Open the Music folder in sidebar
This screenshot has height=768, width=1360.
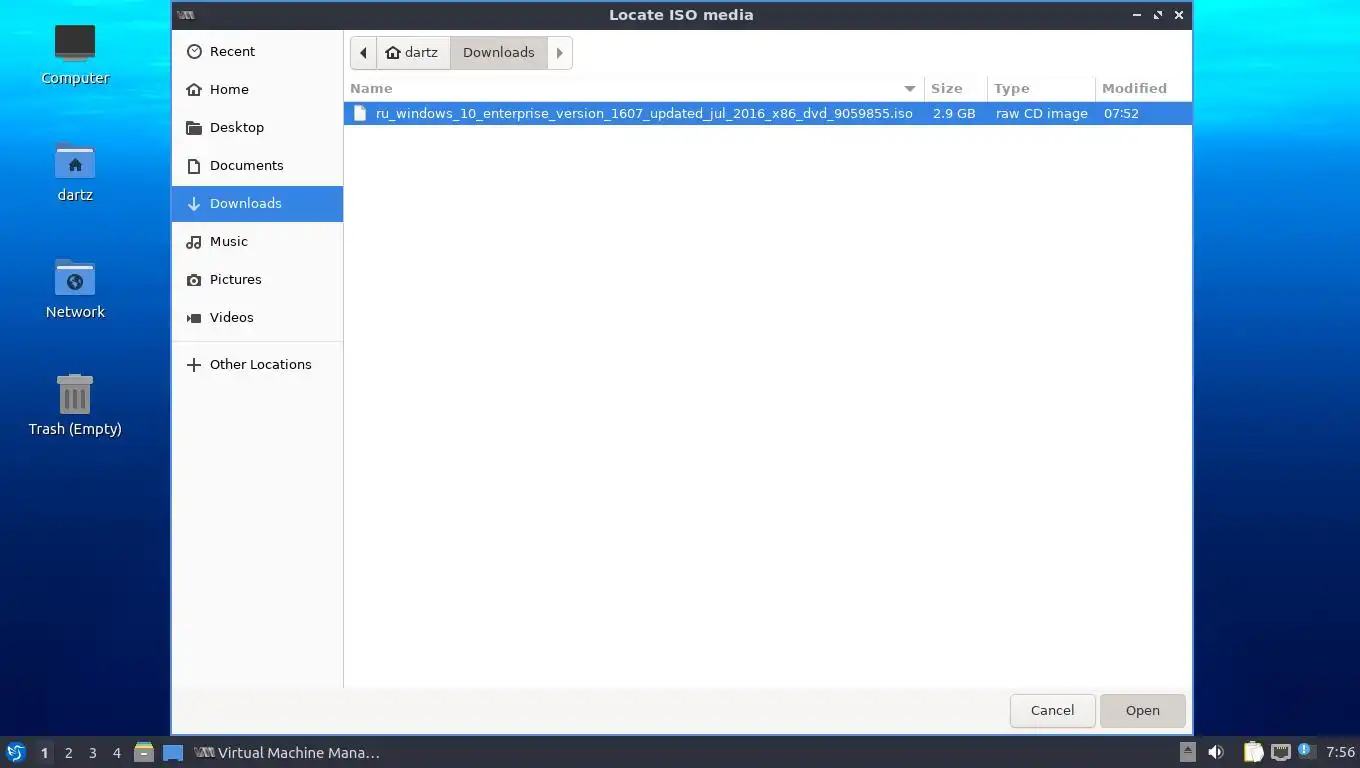[257, 241]
